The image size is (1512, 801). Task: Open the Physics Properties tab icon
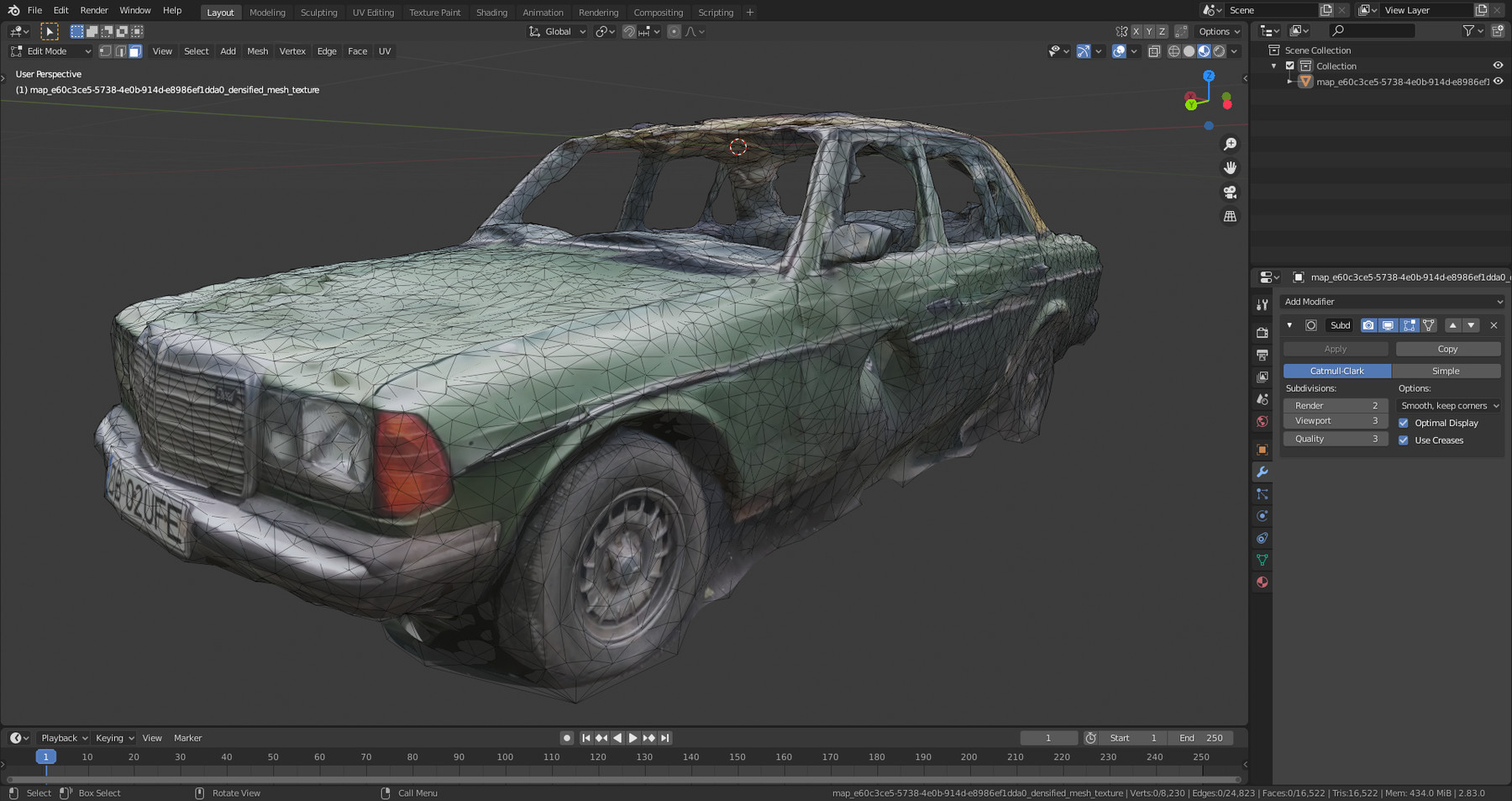tap(1262, 515)
